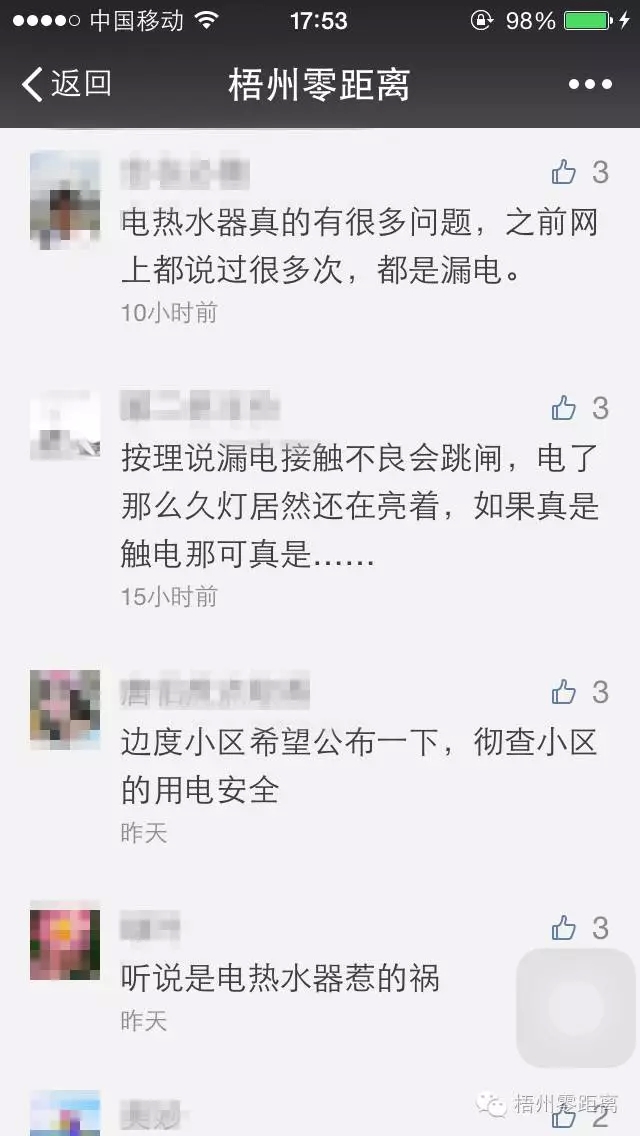Tap the 15小时前 timestamp

pos(169,596)
